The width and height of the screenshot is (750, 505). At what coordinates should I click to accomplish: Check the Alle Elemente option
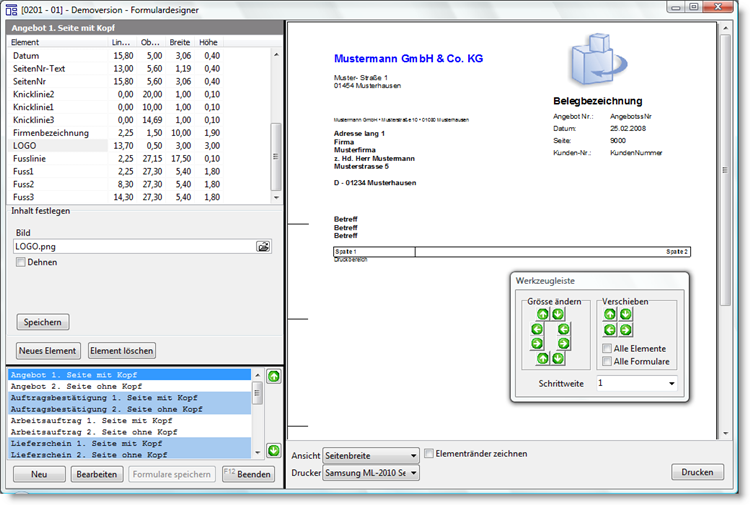click(x=605, y=348)
